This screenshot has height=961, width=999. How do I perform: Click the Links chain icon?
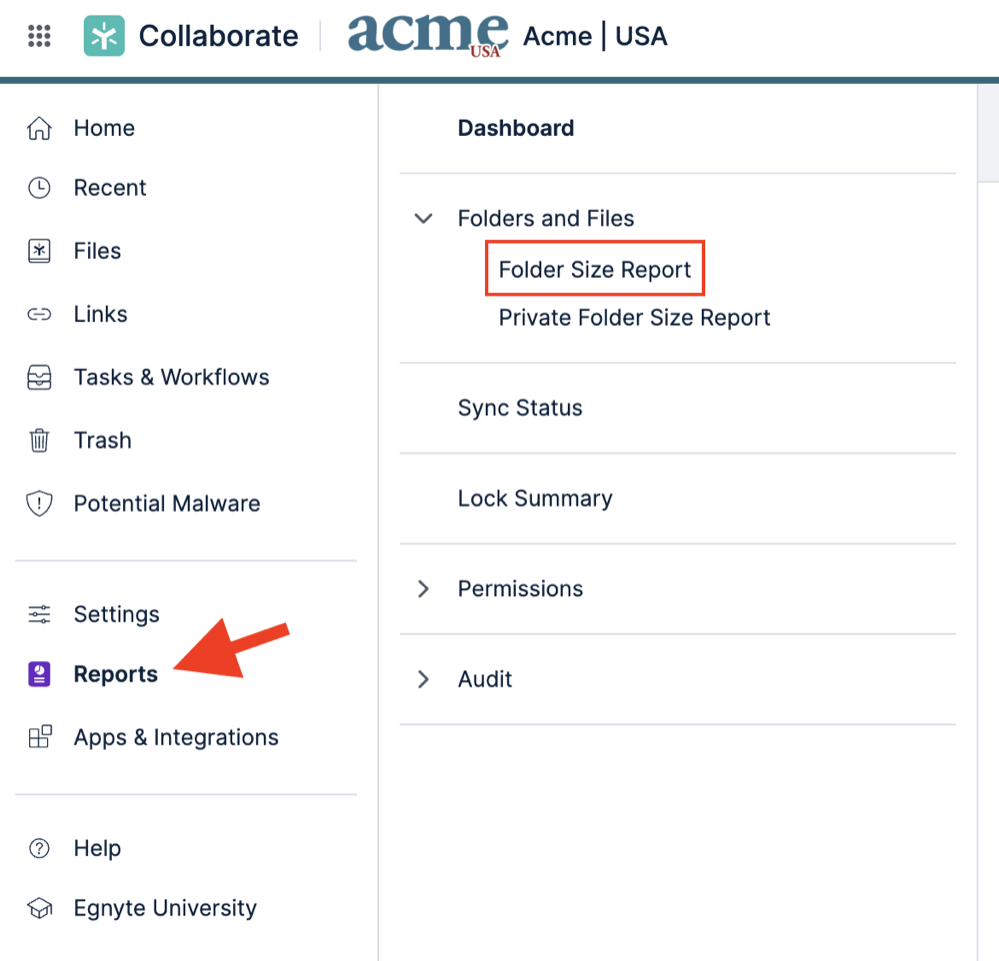click(x=39, y=314)
